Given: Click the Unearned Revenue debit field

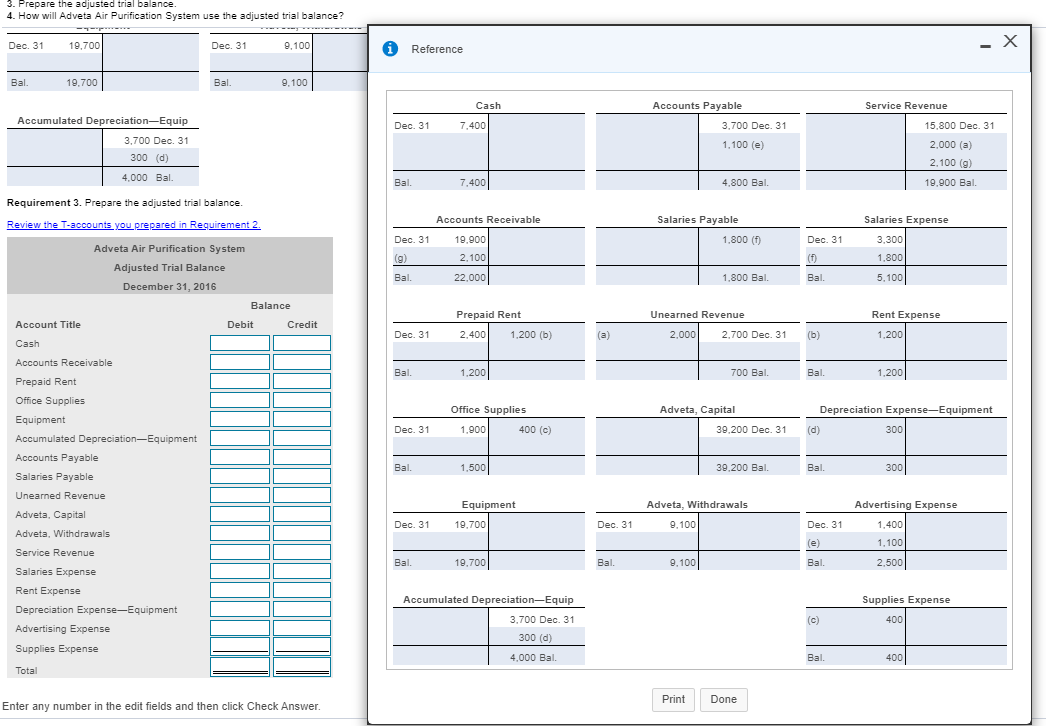Looking at the screenshot, I should 240,495.
